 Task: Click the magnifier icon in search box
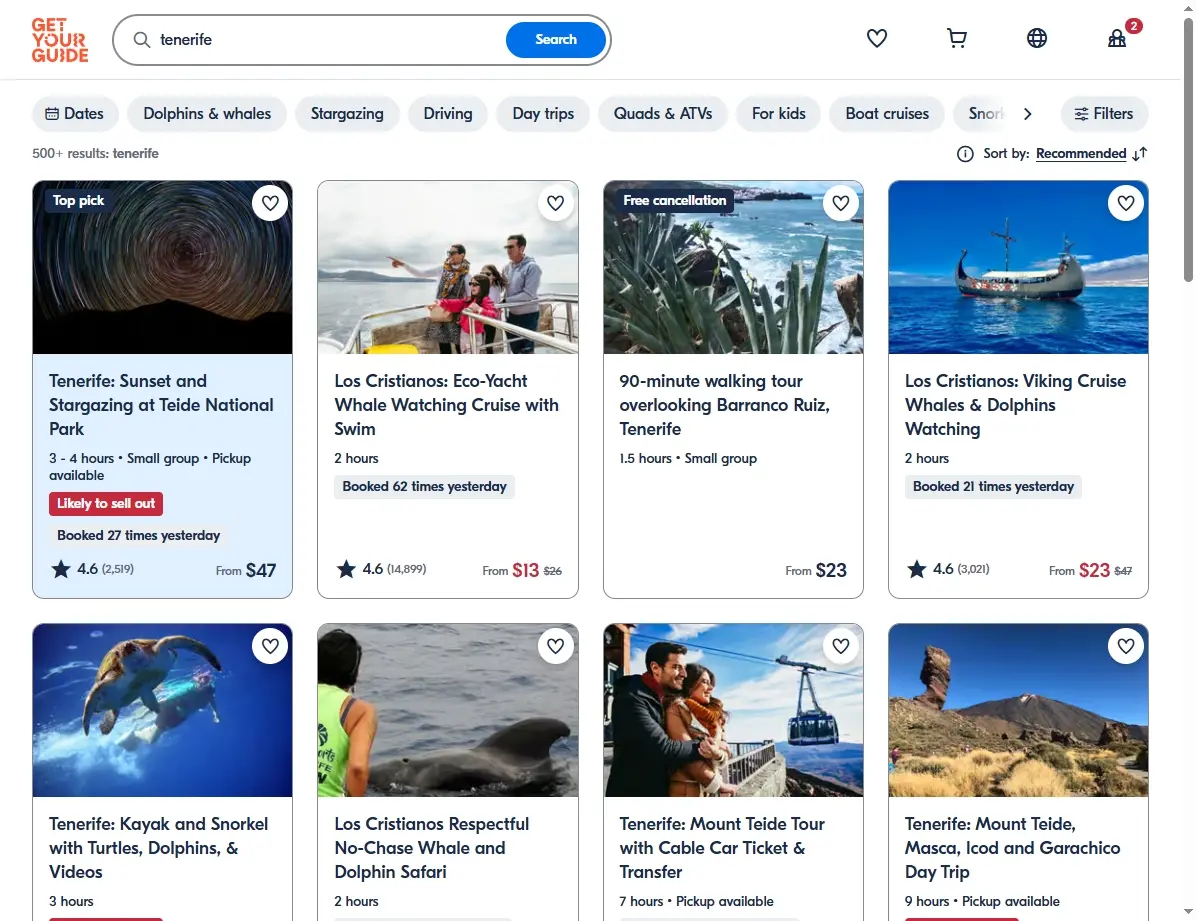pyautogui.click(x=142, y=40)
